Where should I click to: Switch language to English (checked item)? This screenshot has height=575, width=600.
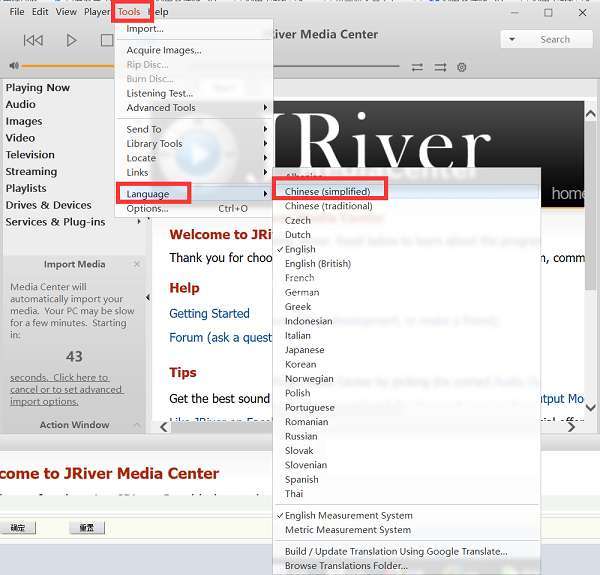pos(406,249)
